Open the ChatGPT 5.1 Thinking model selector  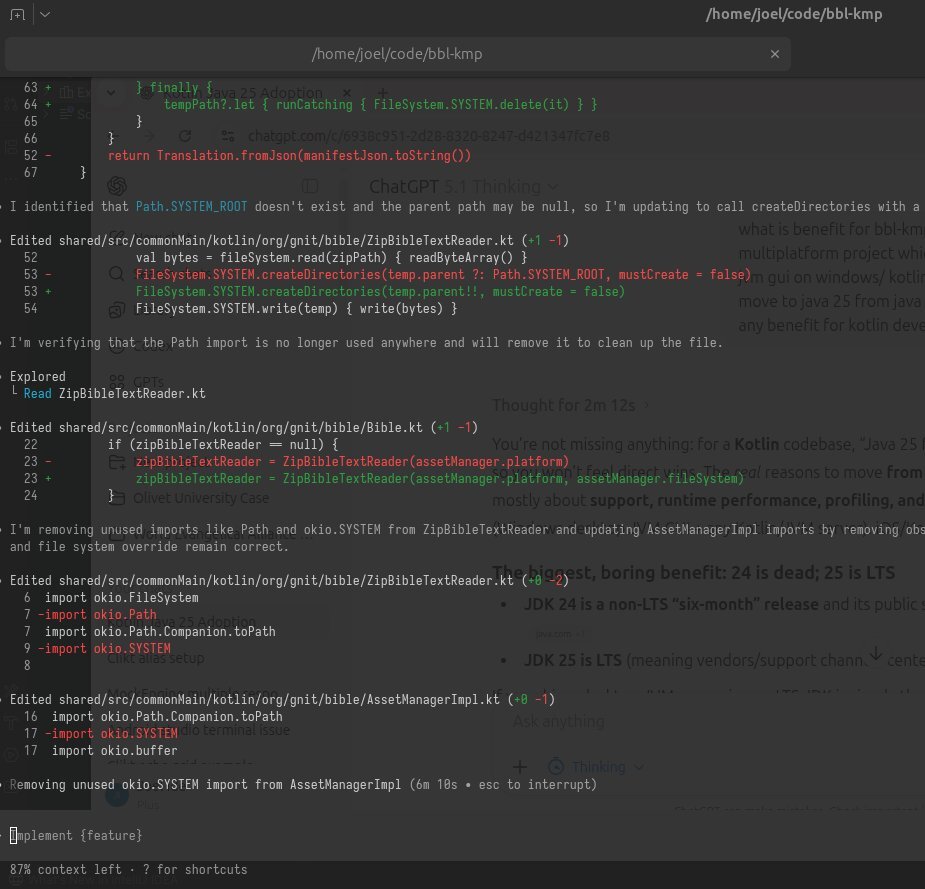pyautogui.click(x=460, y=186)
